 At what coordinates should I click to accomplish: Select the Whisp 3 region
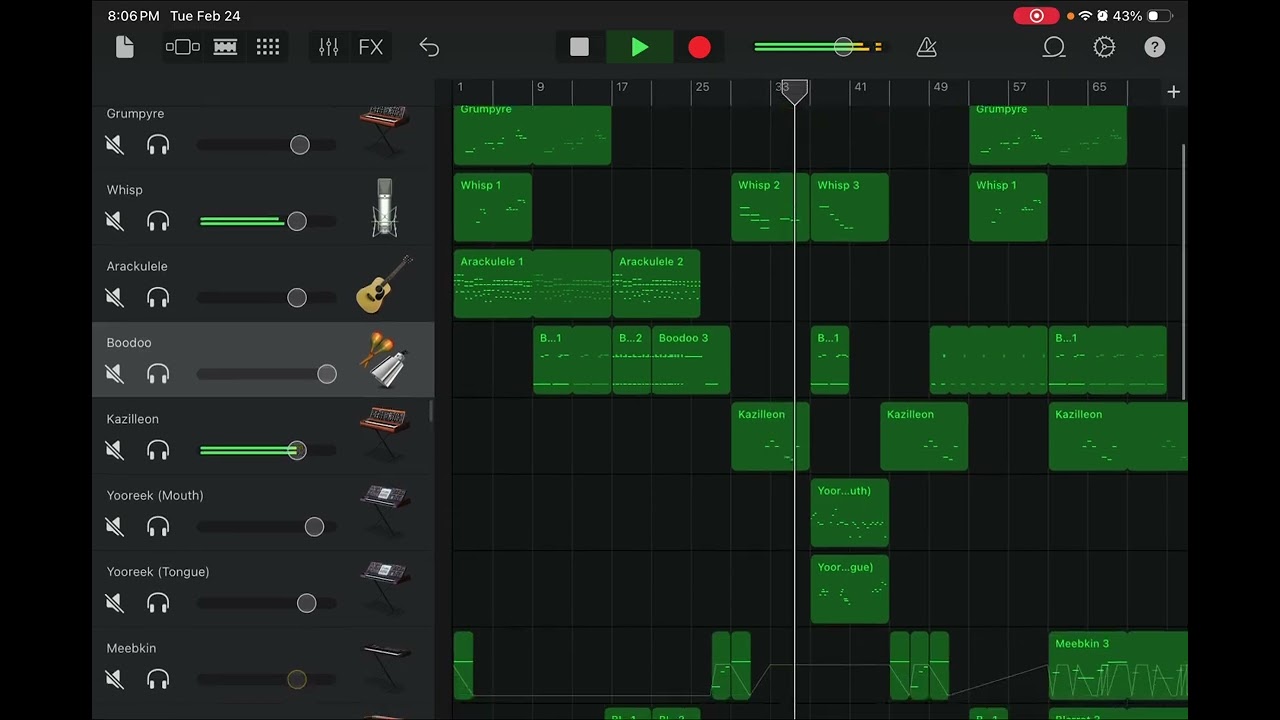point(849,207)
